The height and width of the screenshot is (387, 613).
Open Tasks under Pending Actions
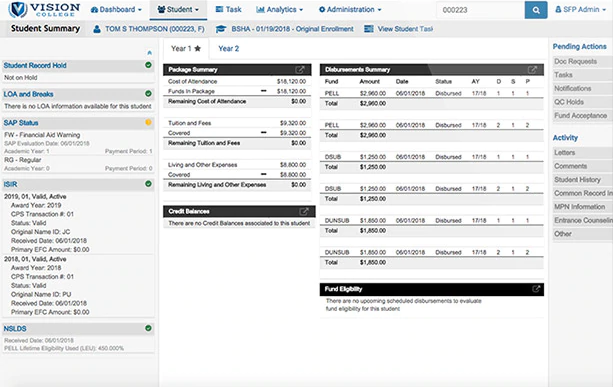click(583, 75)
